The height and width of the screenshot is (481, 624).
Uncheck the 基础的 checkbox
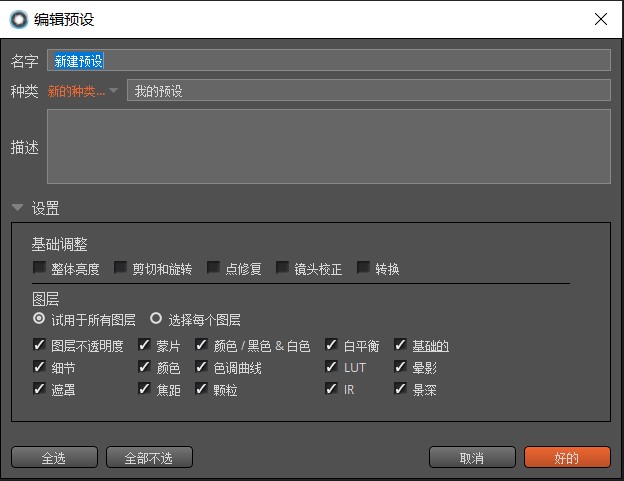(400, 345)
